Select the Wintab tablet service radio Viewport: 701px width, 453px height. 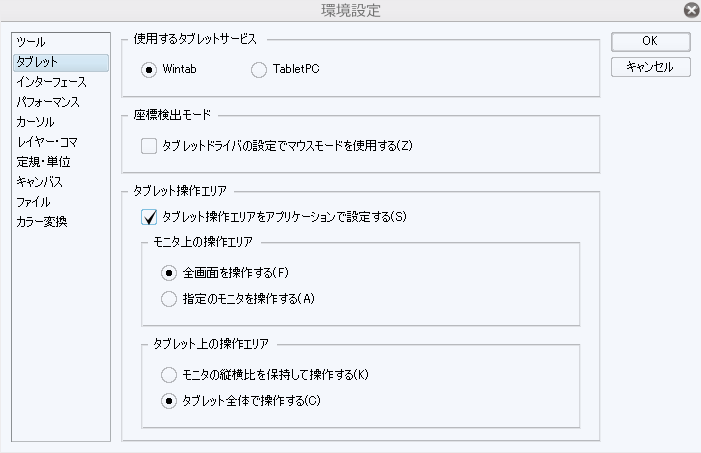tap(150, 69)
